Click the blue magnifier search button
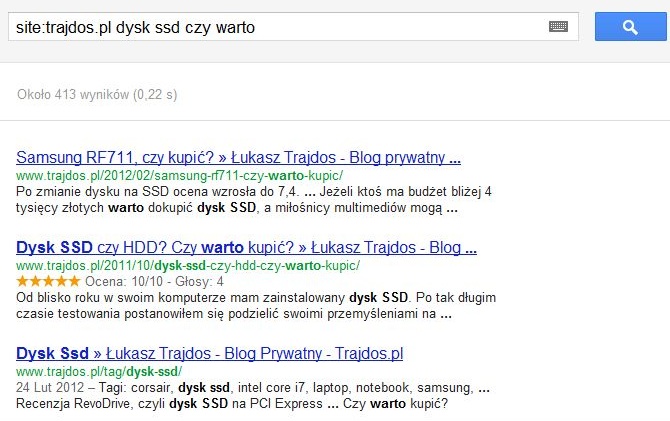The width and height of the screenshot is (670, 421). point(630,27)
